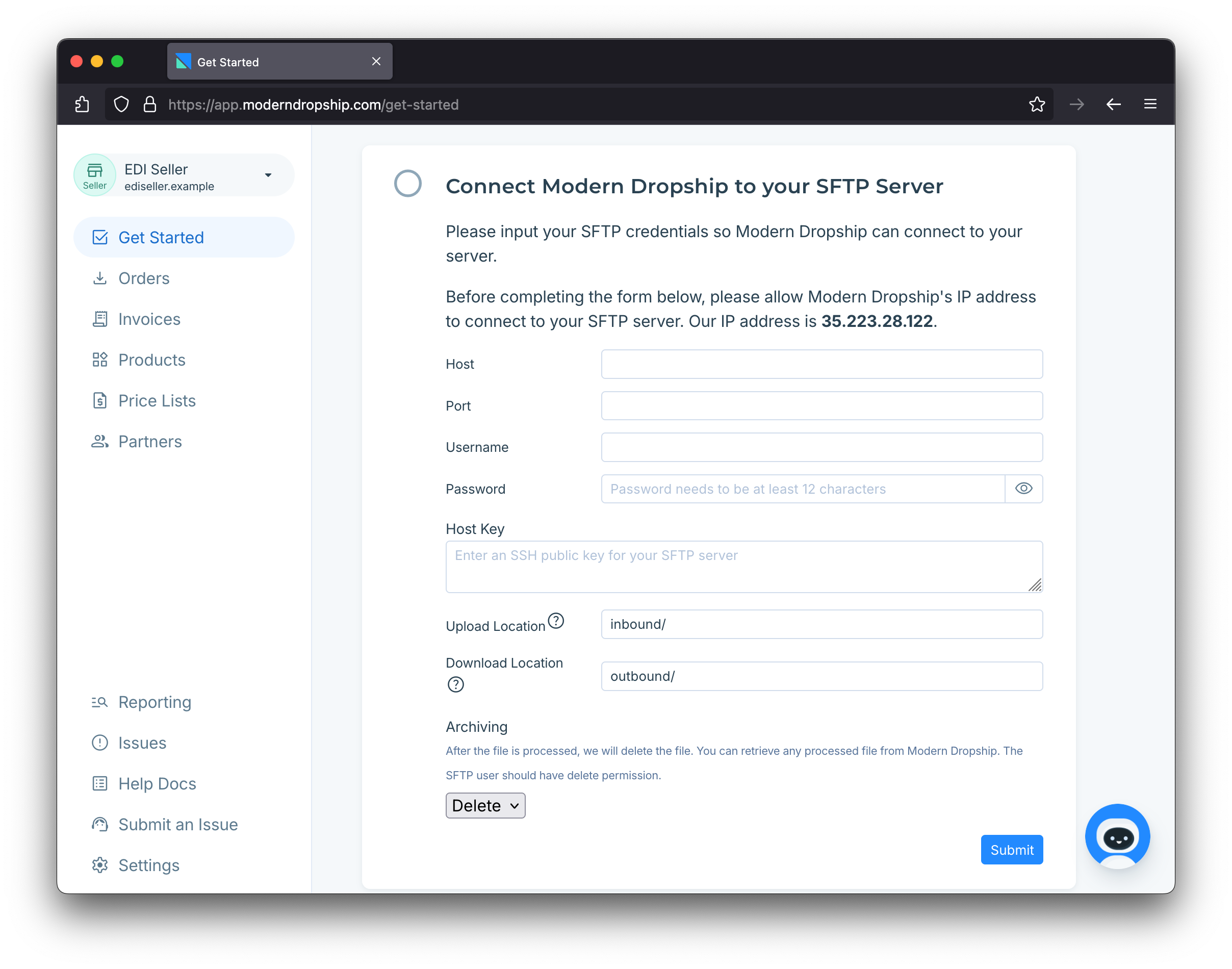The height and width of the screenshot is (969, 1232).
Task: Click the IP address 35.223.28.122 text
Action: 877,321
